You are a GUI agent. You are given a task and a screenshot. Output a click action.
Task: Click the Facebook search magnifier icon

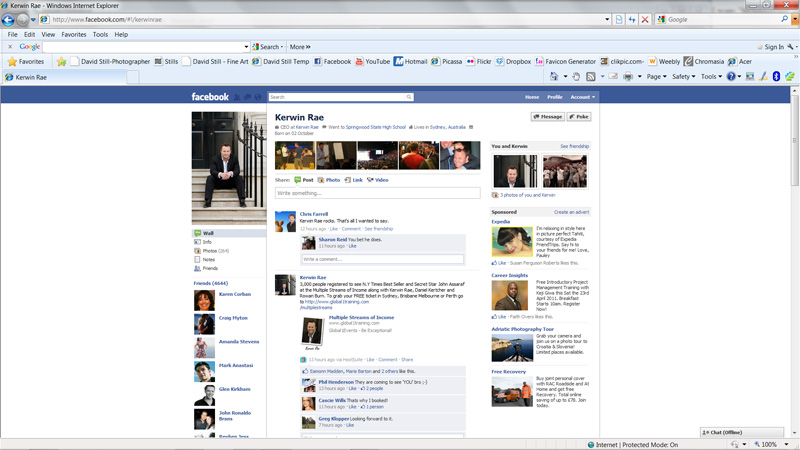409,97
